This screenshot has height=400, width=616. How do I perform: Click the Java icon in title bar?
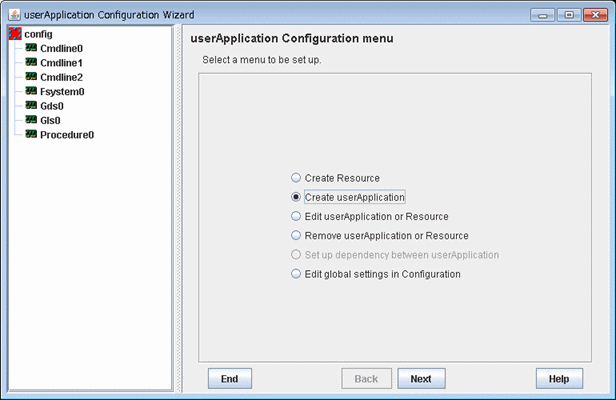[x=15, y=15]
